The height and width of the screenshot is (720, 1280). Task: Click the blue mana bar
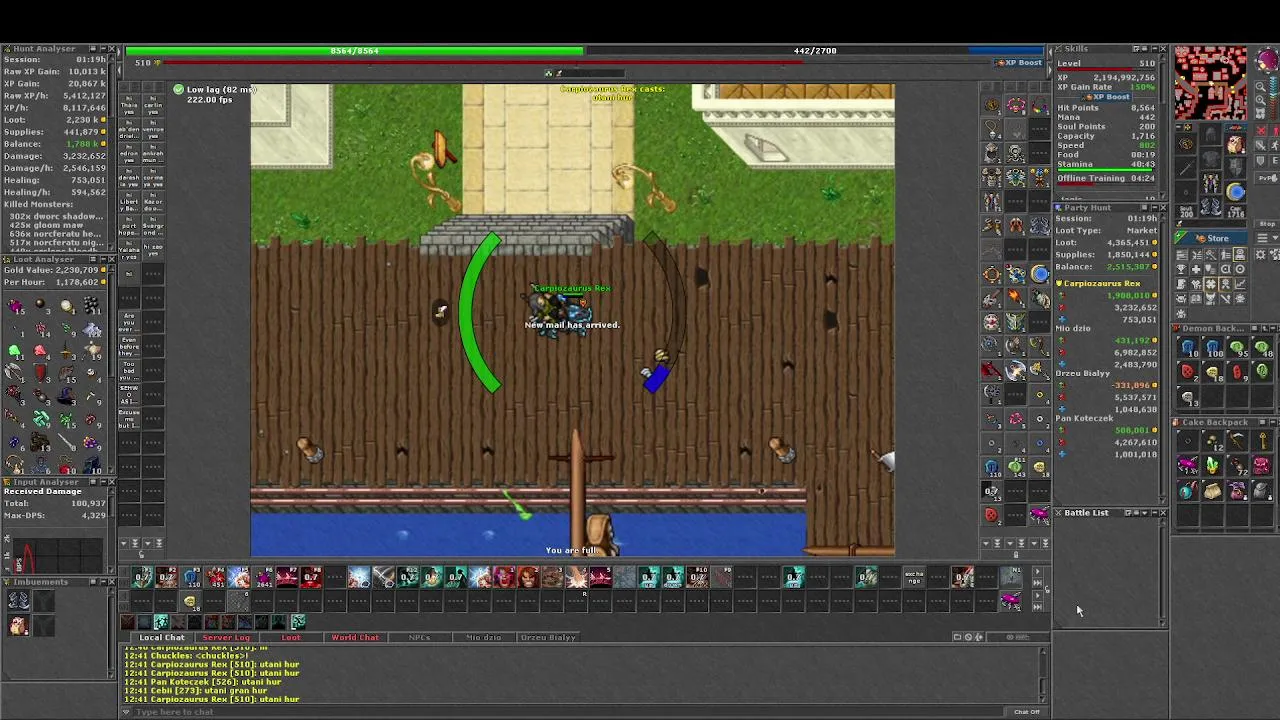[x=815, y=50]
